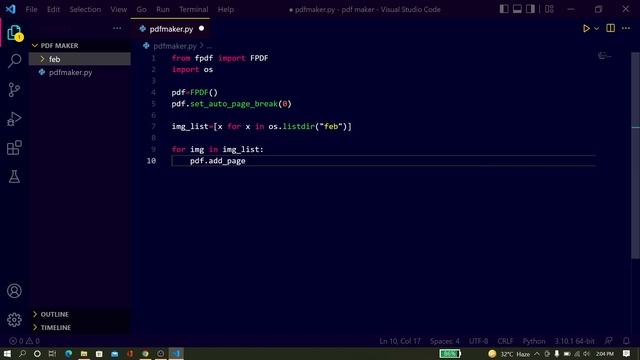Open the Edit menu

click(x=53, y=9)
